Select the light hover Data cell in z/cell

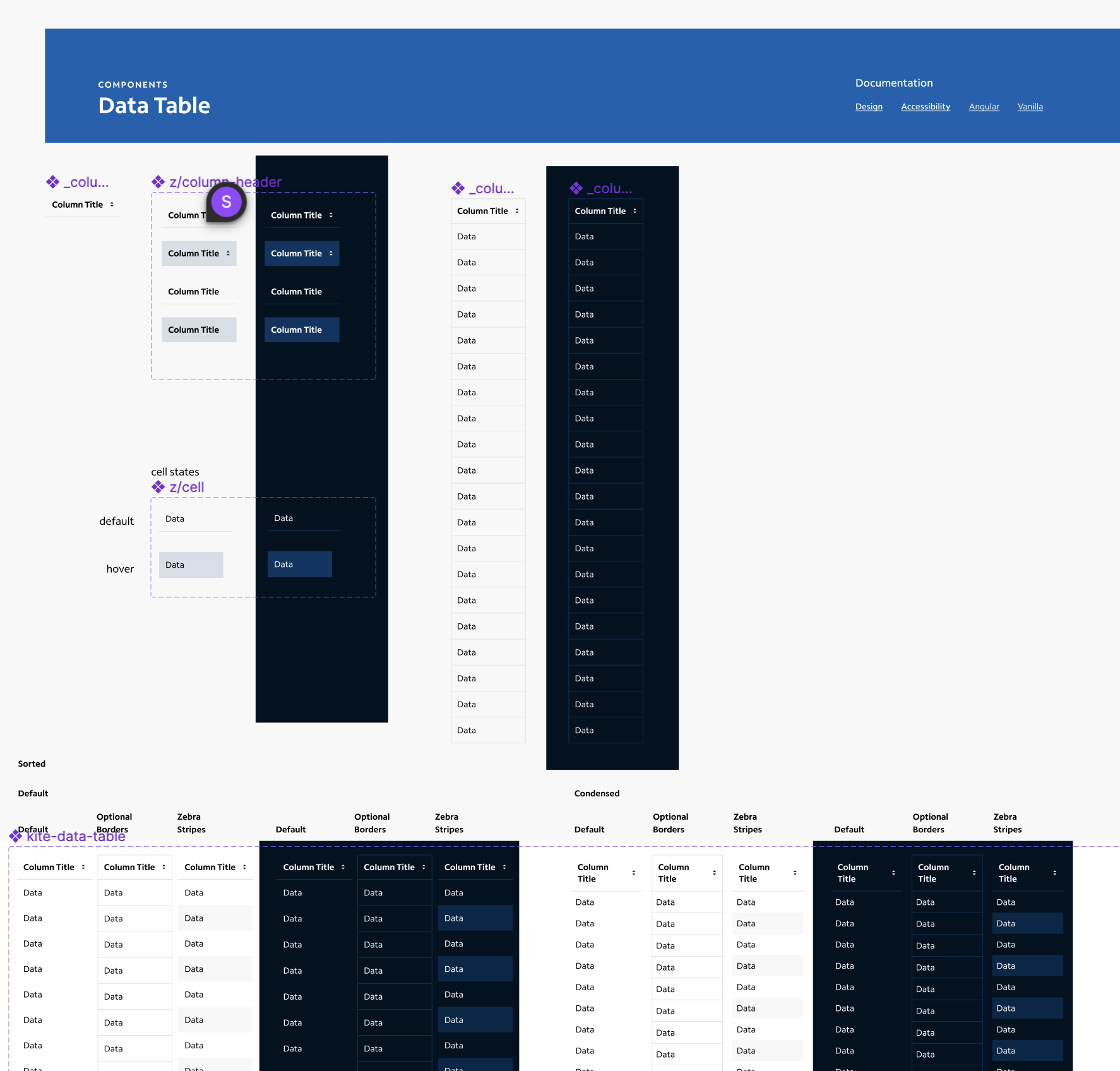click(191, 565)
